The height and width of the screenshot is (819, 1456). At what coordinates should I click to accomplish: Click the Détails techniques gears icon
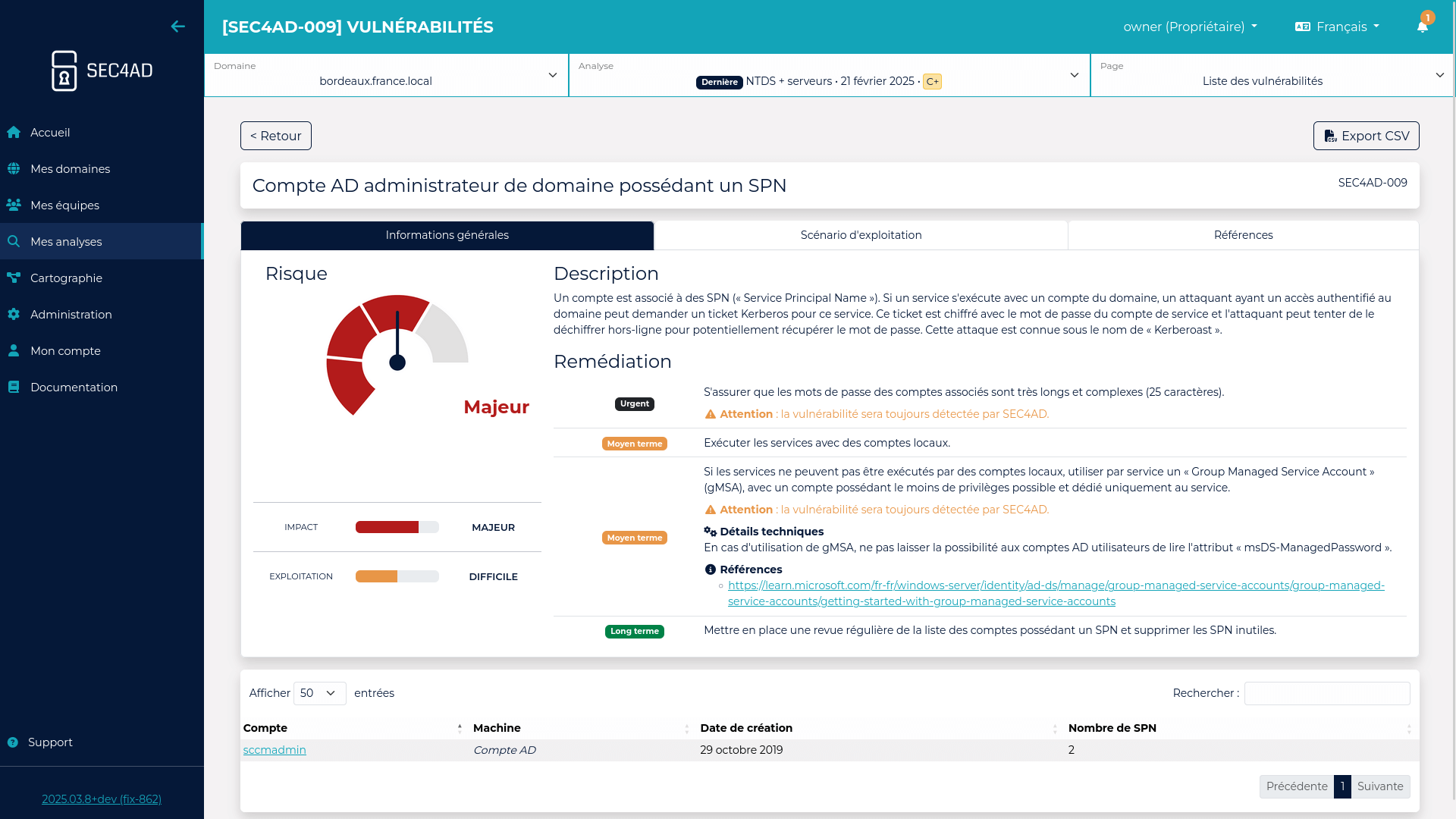pos(711,532)
